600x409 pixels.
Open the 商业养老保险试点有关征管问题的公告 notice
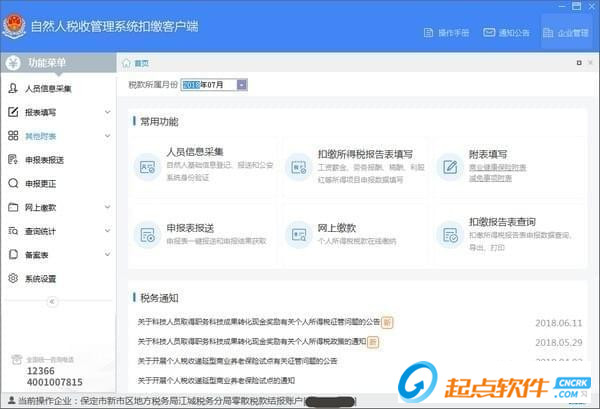(237, 361)
